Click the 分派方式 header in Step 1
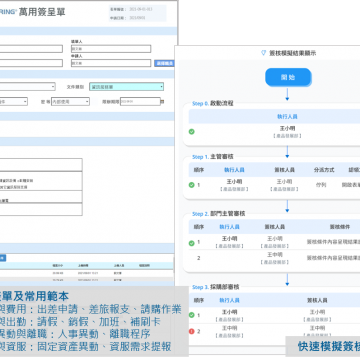Screen dimensions: 360x360 coord(324,170)
